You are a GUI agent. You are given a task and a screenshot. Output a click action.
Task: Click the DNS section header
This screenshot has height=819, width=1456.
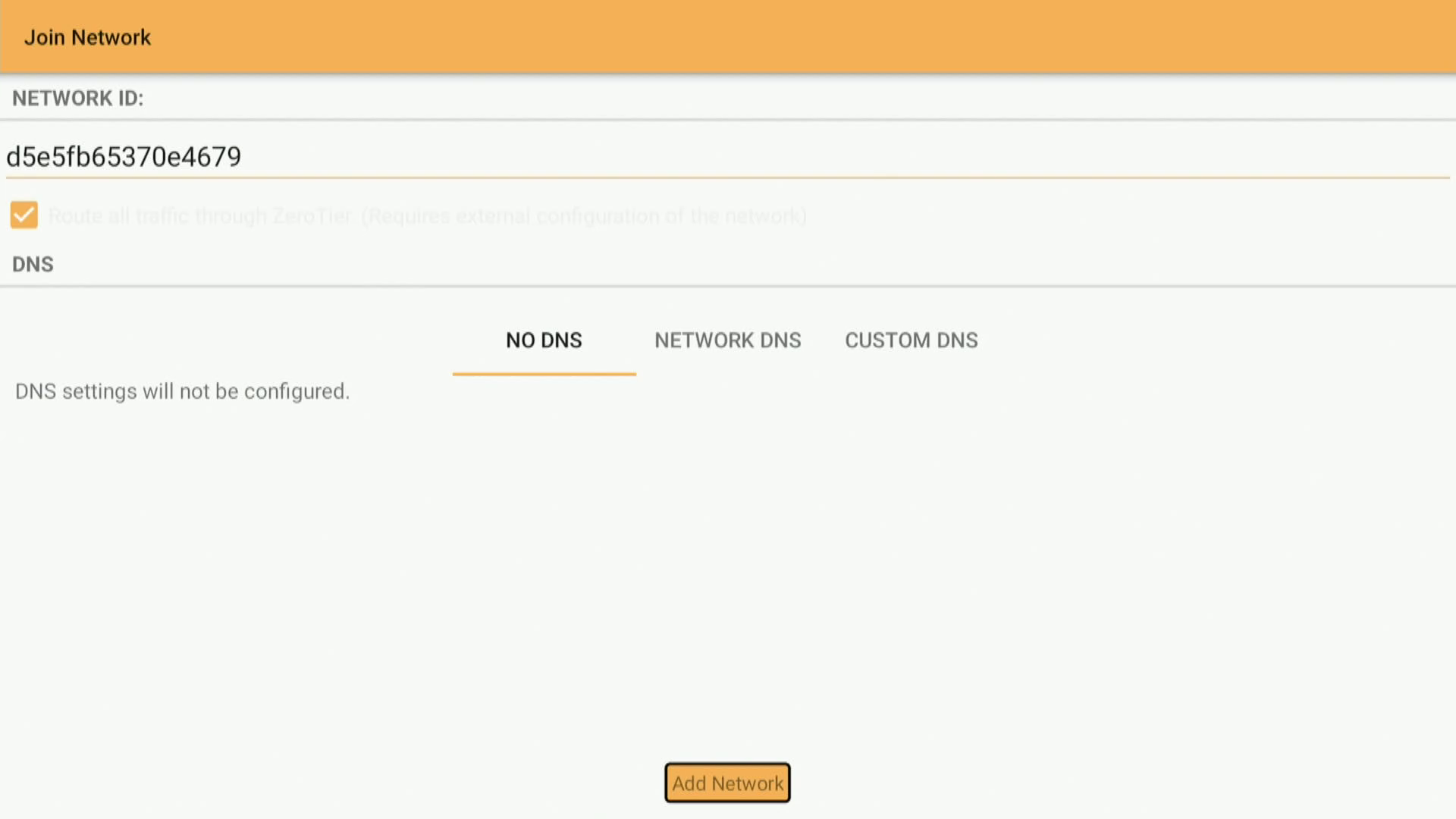(33, 265)
